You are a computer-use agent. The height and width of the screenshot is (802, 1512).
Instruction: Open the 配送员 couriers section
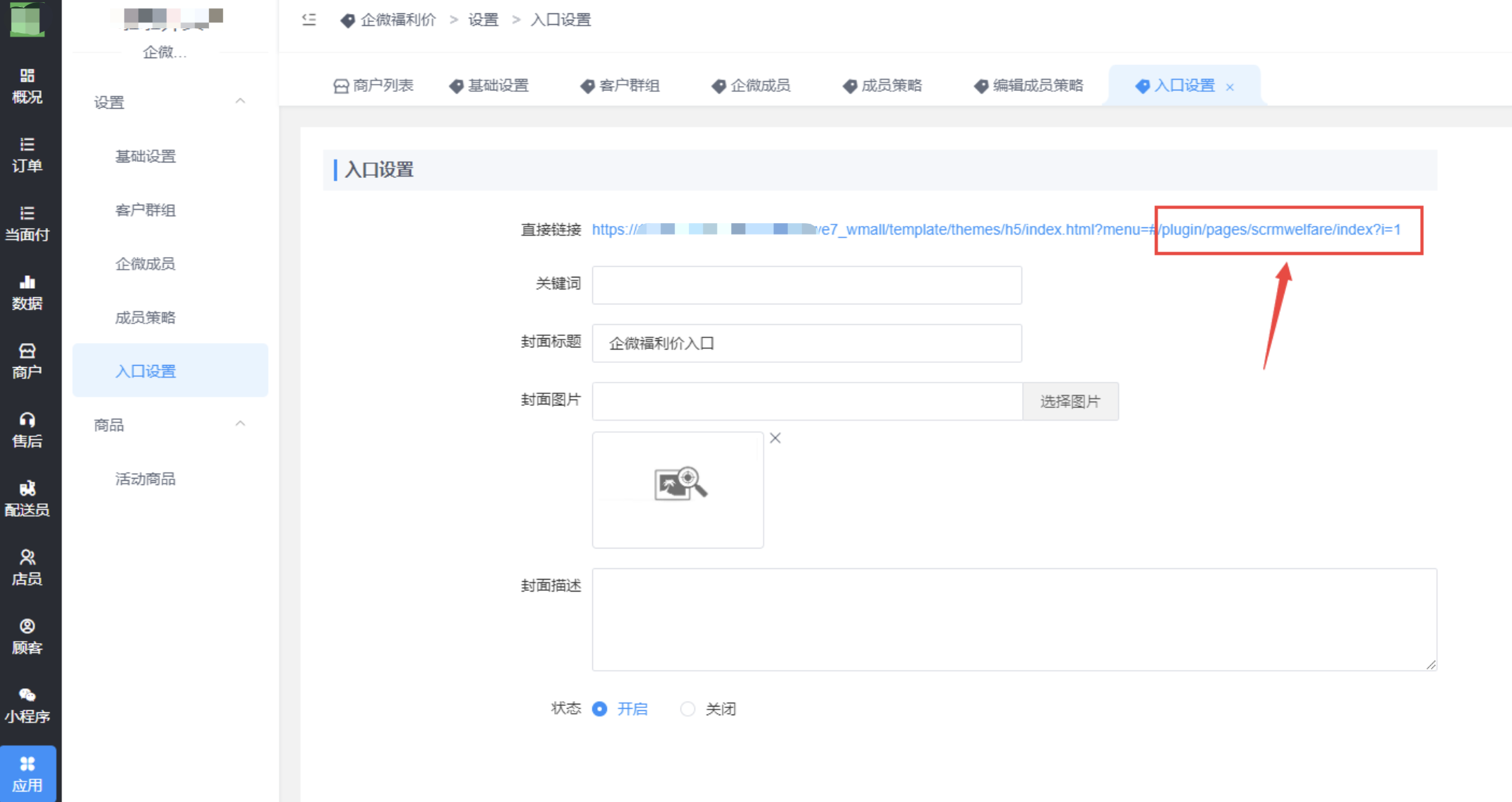[x=27, y=499]
